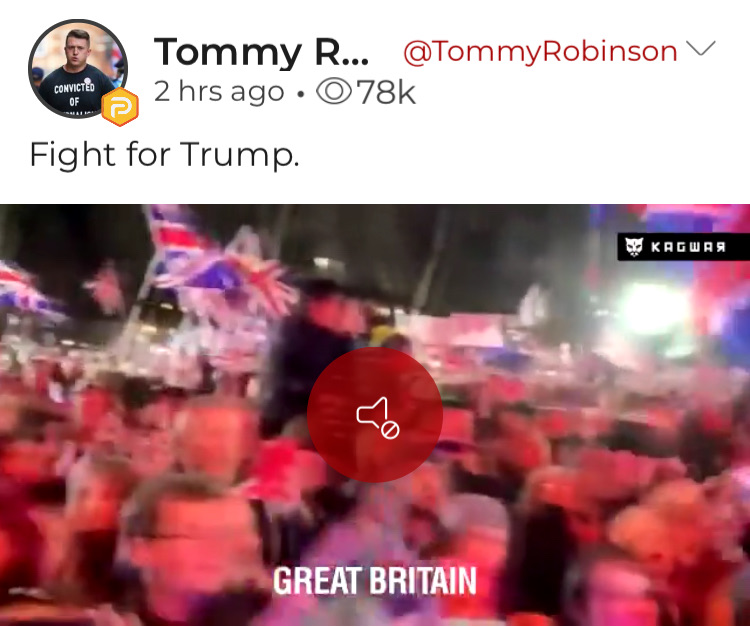Click the 'CONVICTED OF' shirt in avatar

tap(74, 93)
